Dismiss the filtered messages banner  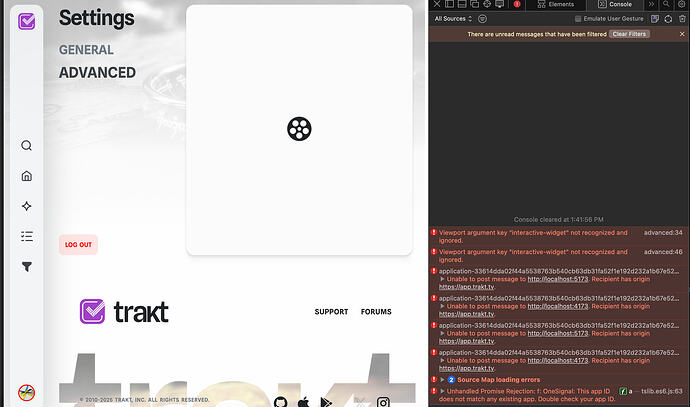(682, 34)
